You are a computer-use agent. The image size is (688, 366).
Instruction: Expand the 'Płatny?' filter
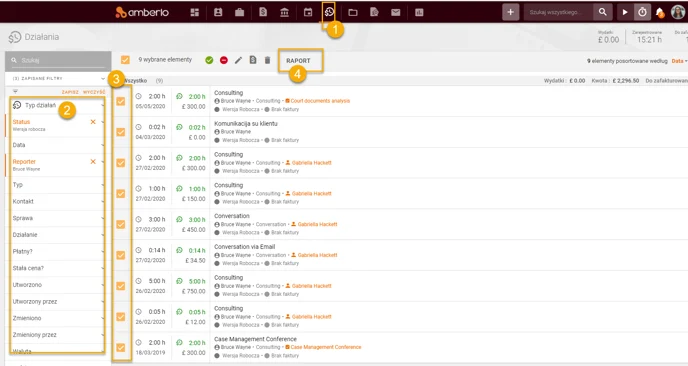pyautogui.click(x=57, y=251)
